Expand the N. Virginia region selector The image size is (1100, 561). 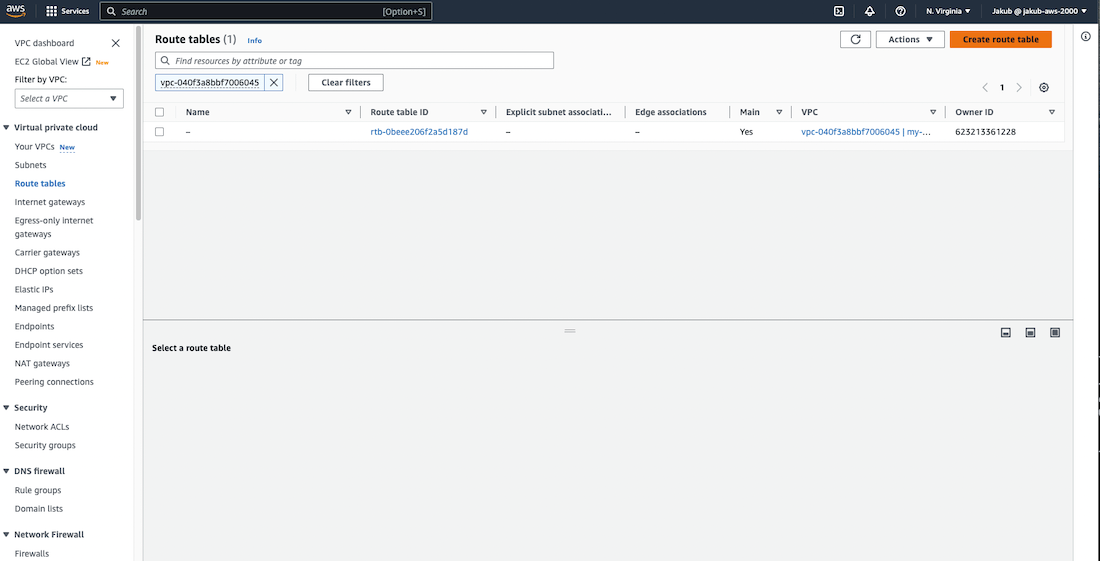click(x=948, y=11)
